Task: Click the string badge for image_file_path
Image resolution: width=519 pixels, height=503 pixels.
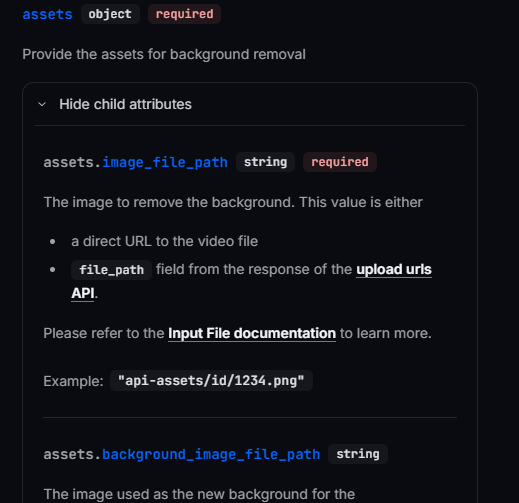Action: pos(265,162)
